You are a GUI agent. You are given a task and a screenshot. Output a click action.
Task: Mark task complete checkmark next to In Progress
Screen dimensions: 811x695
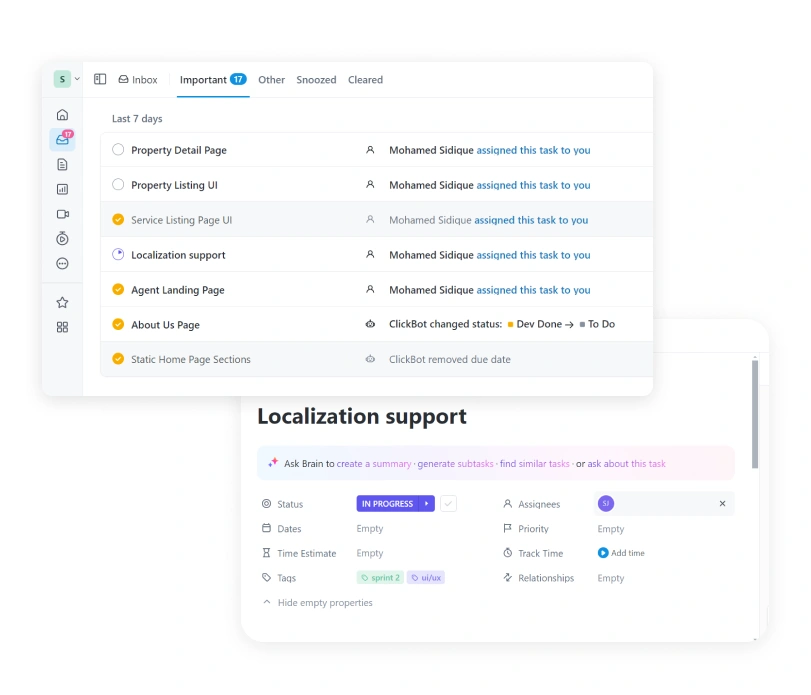pyautogui.click(x=448, y=504)
